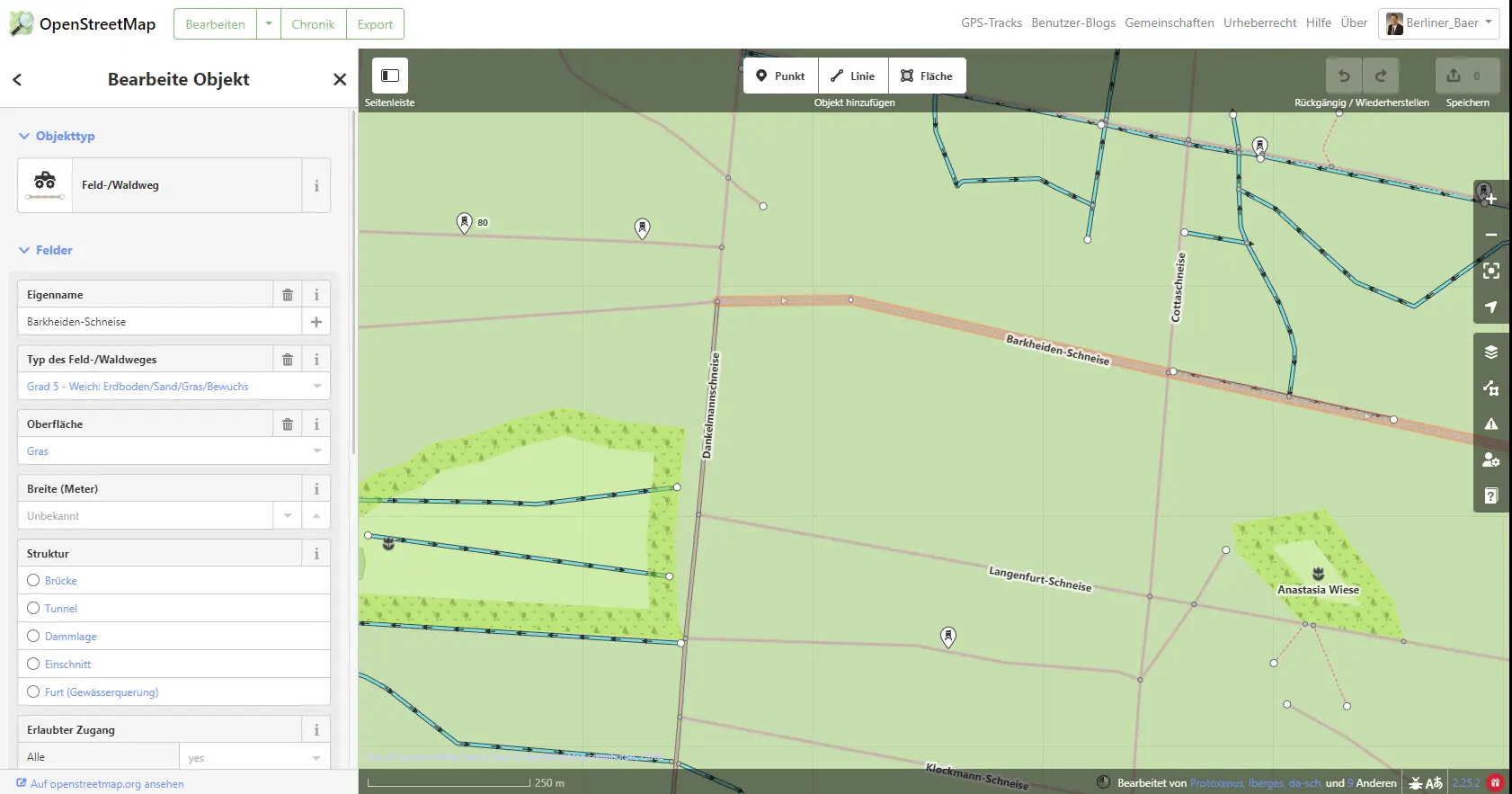Open the map layers panel icon
This screenshot has width=1512, height=794.
[x=1490, y=352]
